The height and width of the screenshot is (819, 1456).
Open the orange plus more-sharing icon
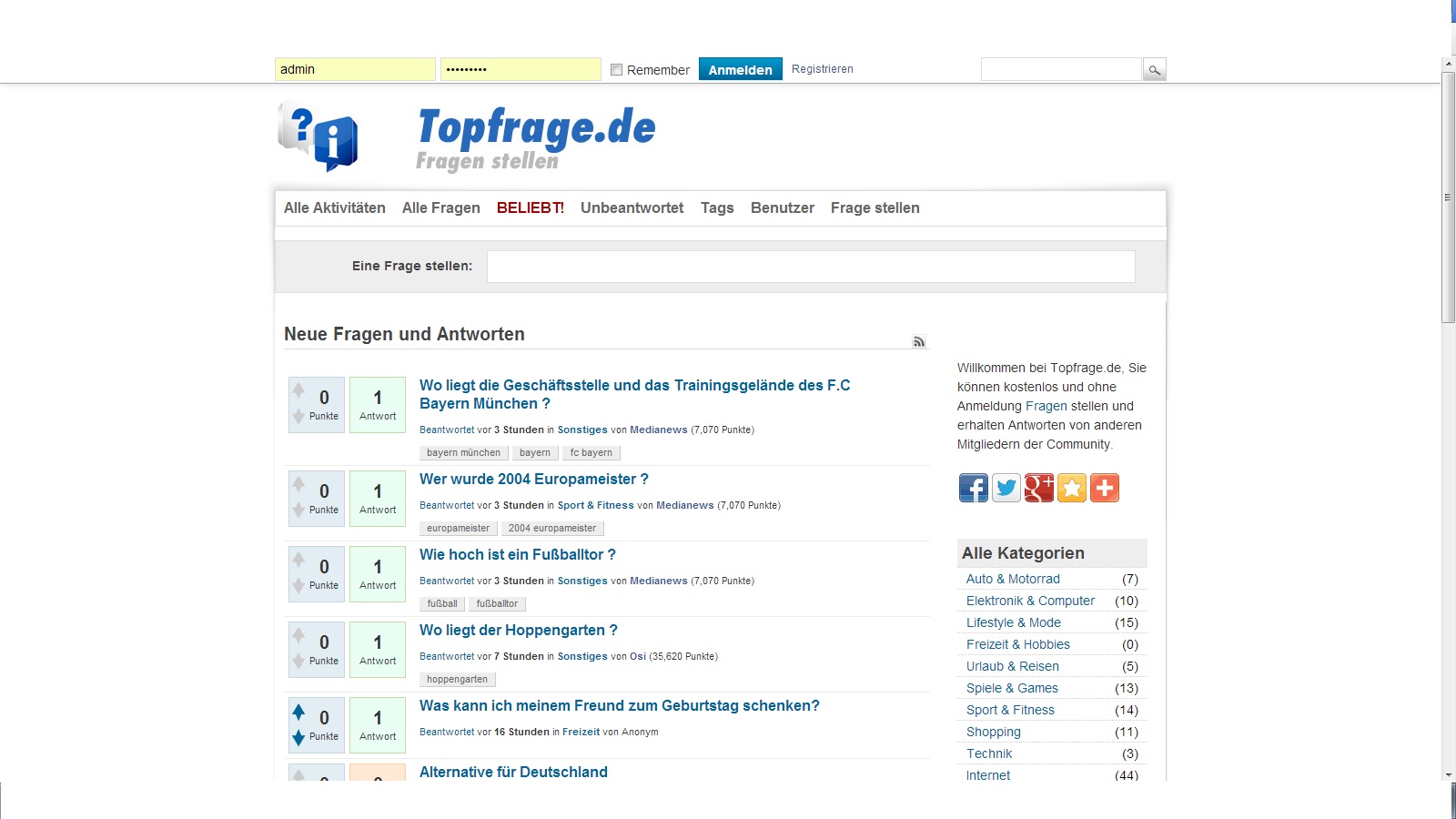point(1105,488)
